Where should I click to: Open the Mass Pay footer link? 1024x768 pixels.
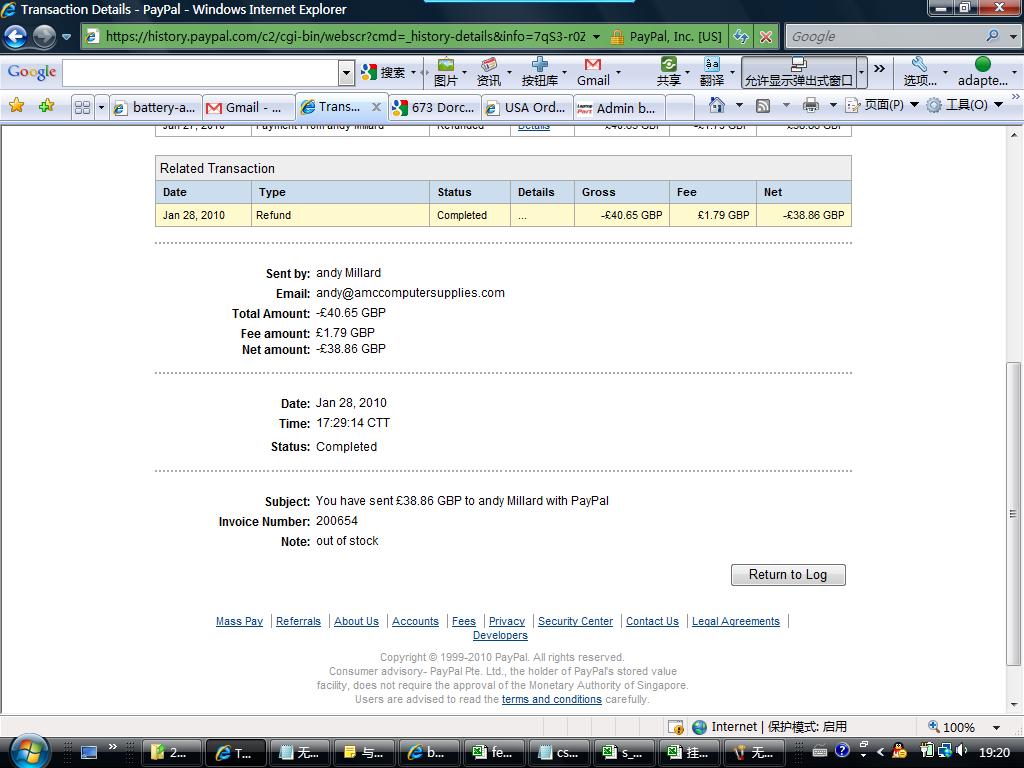pos(239,621)
